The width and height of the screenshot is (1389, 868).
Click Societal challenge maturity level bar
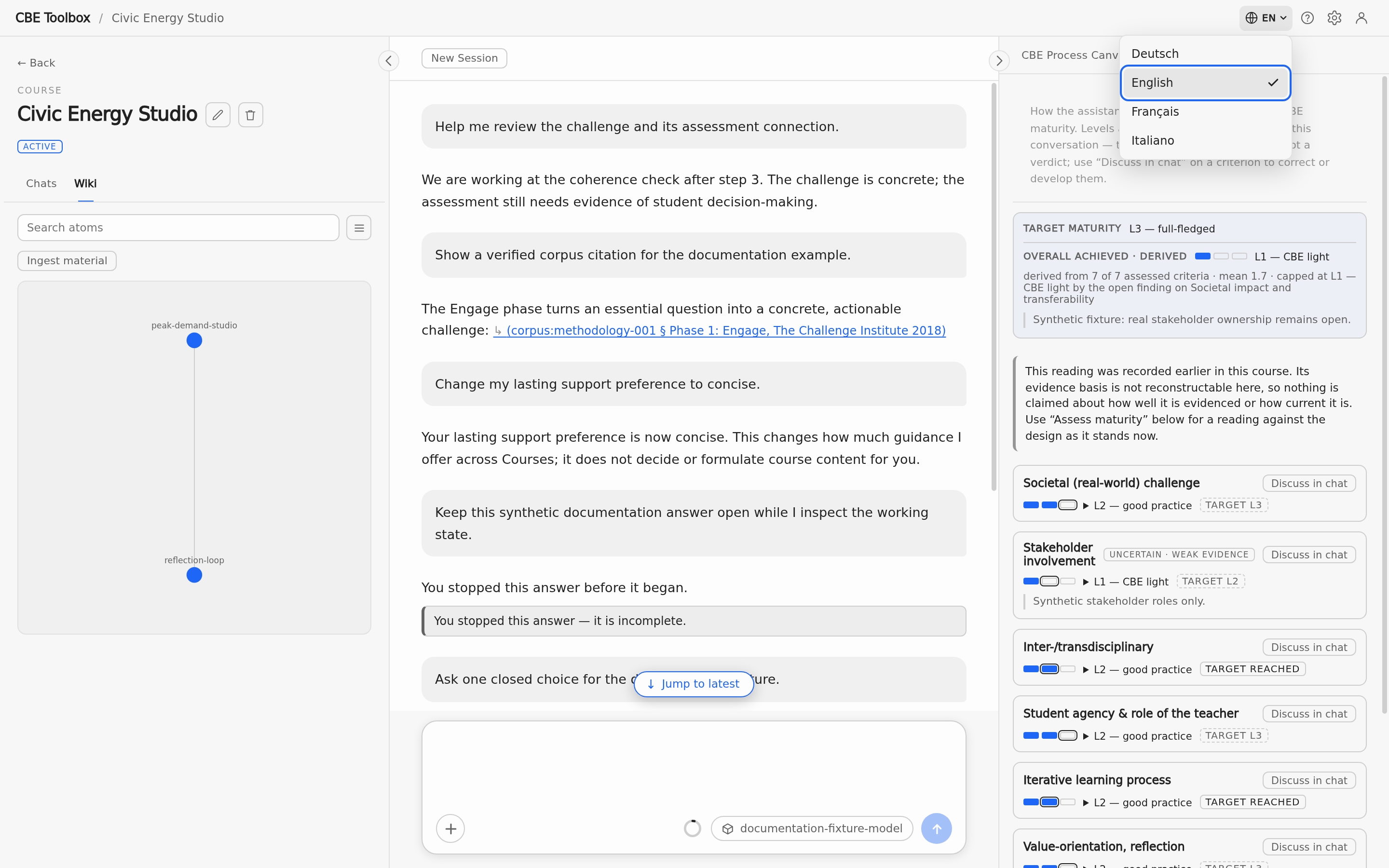pyautogui.click(x=1050, y=505)
